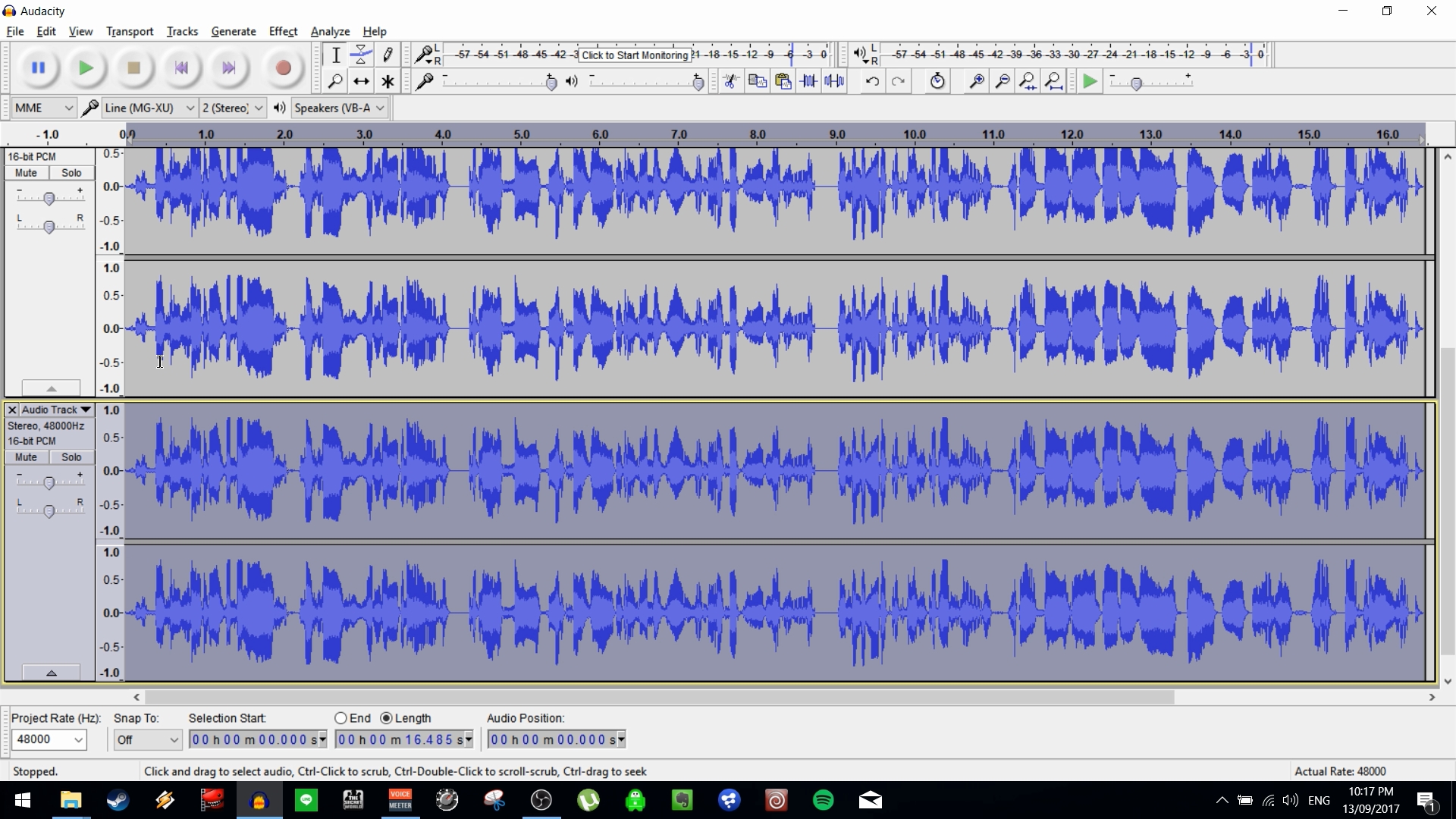
Task: Click the recording meter microphone icon
Action: pos(423,54)
